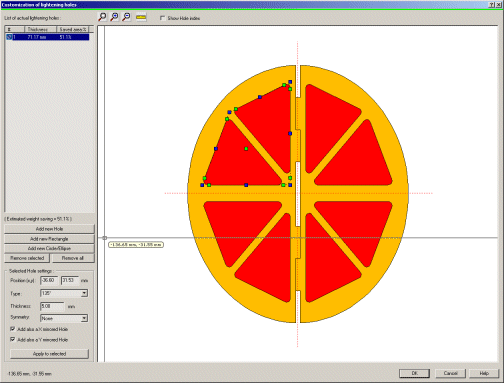Select blue handle at hole center right edge
Screen dimensions: 504x383
pyautogui.click(x=290, y=133)
